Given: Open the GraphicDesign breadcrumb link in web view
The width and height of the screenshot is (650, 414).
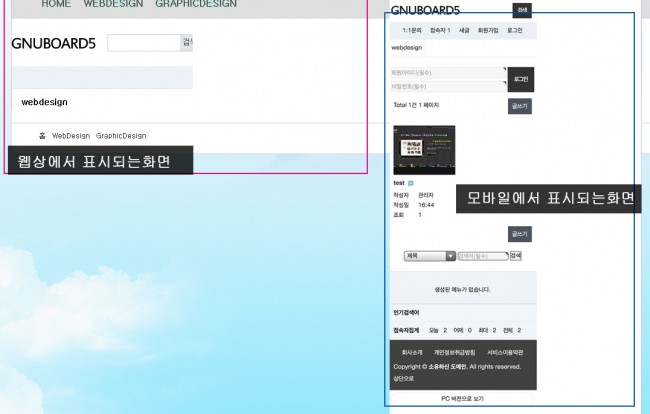Looking at the screenshot, I should coord(121,136).
